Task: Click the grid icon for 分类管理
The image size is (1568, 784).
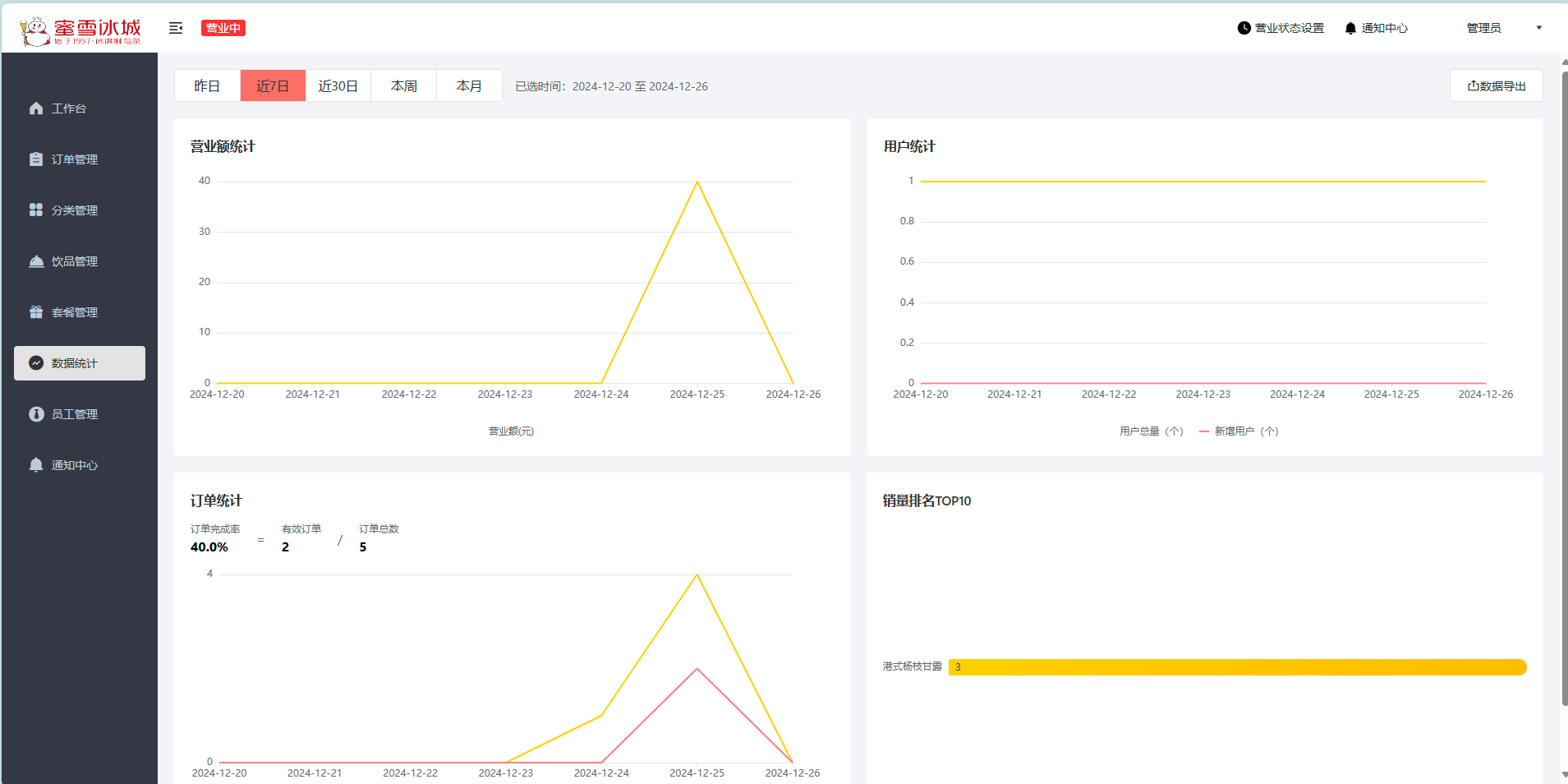Action: pyautogui.click(x=36, y=210)
